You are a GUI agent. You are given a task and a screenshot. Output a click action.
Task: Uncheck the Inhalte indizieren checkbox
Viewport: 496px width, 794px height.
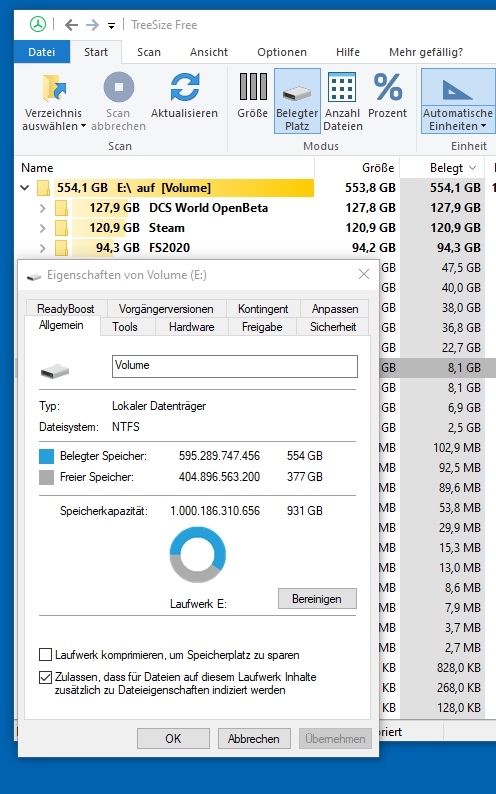(46, 677)
